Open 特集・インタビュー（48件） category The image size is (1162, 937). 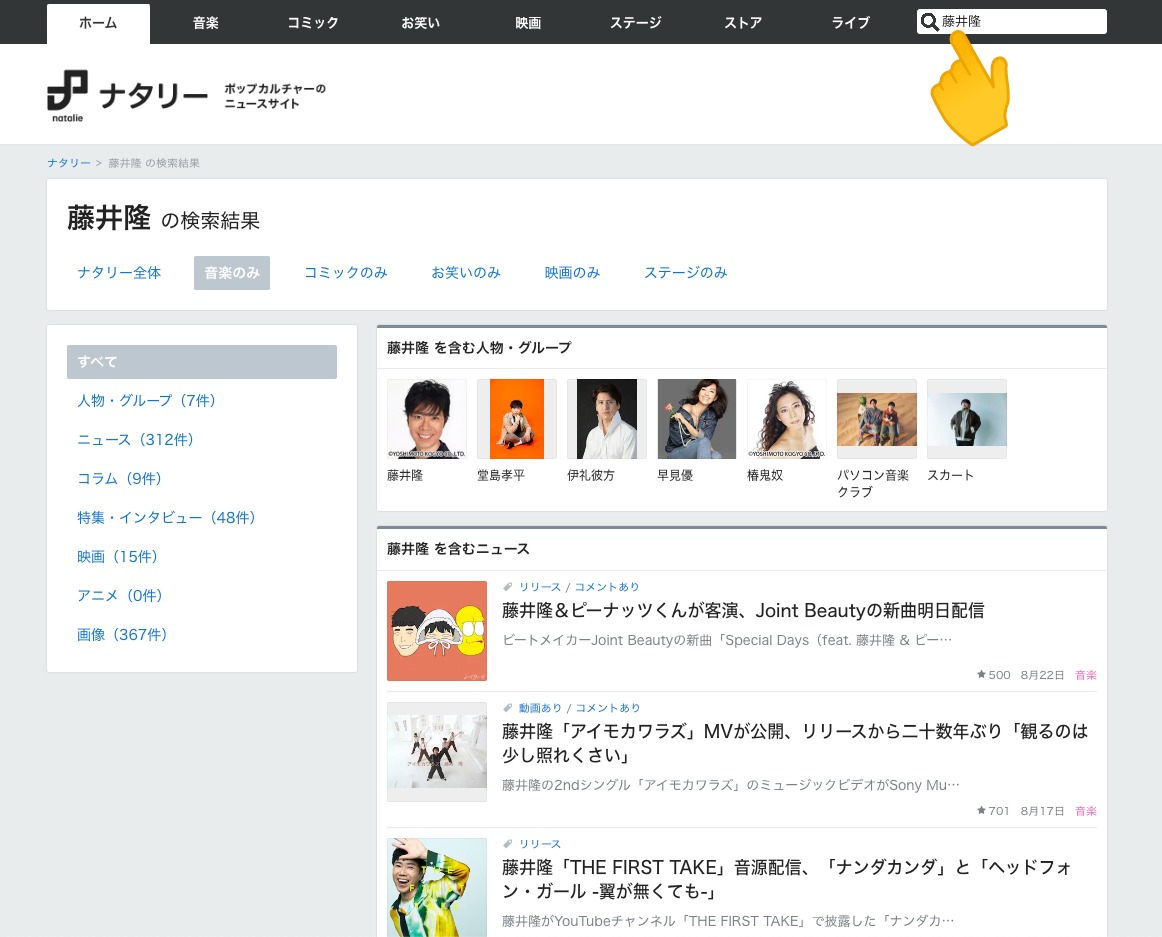pos(166,518)
